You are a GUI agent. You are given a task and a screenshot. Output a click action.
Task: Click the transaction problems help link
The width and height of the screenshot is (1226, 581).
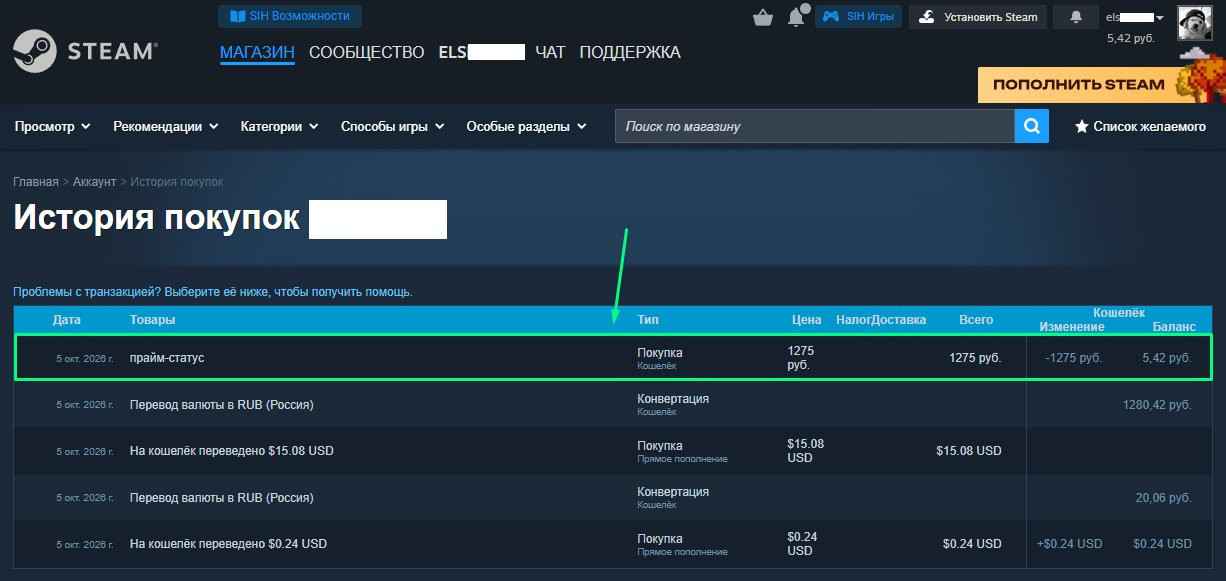pos(213,292)
